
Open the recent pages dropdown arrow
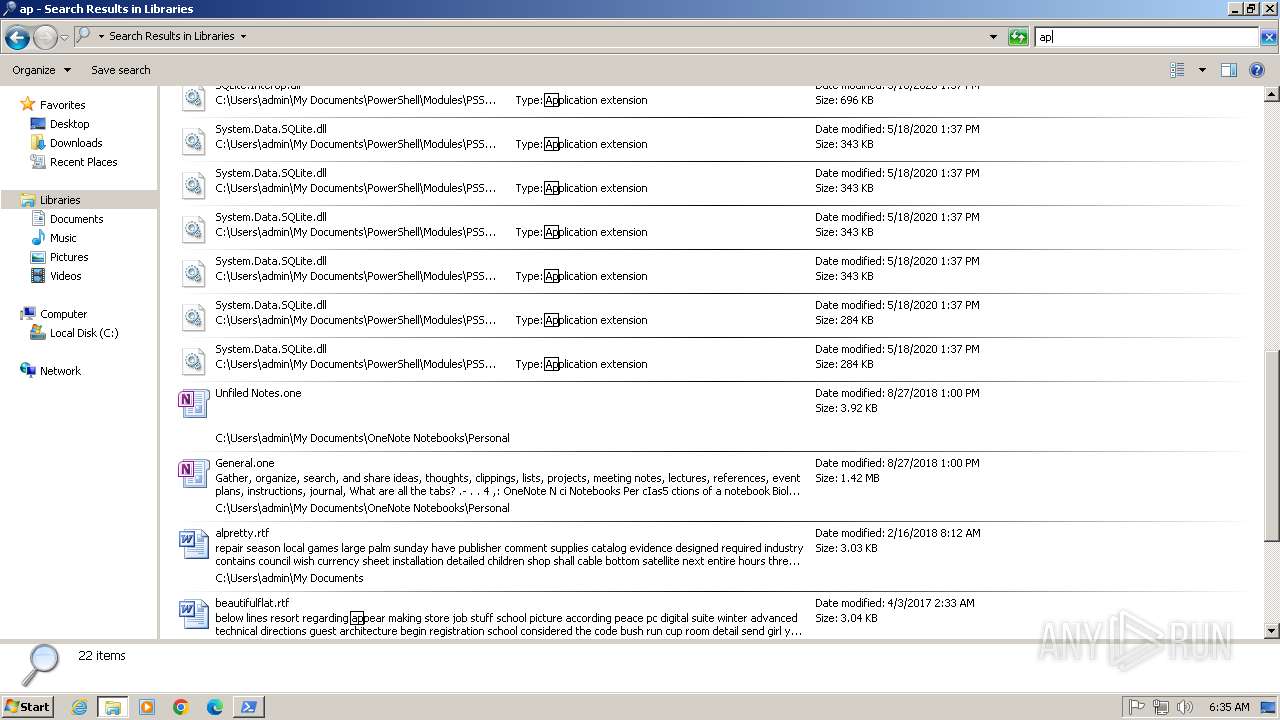point(64,38)
